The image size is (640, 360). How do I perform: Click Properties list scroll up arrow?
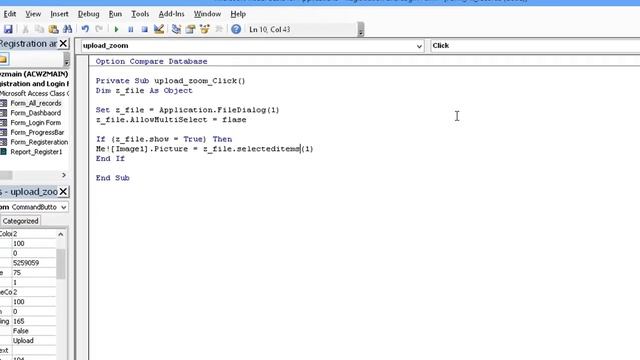pyautogui.click(x=61, y=234)
